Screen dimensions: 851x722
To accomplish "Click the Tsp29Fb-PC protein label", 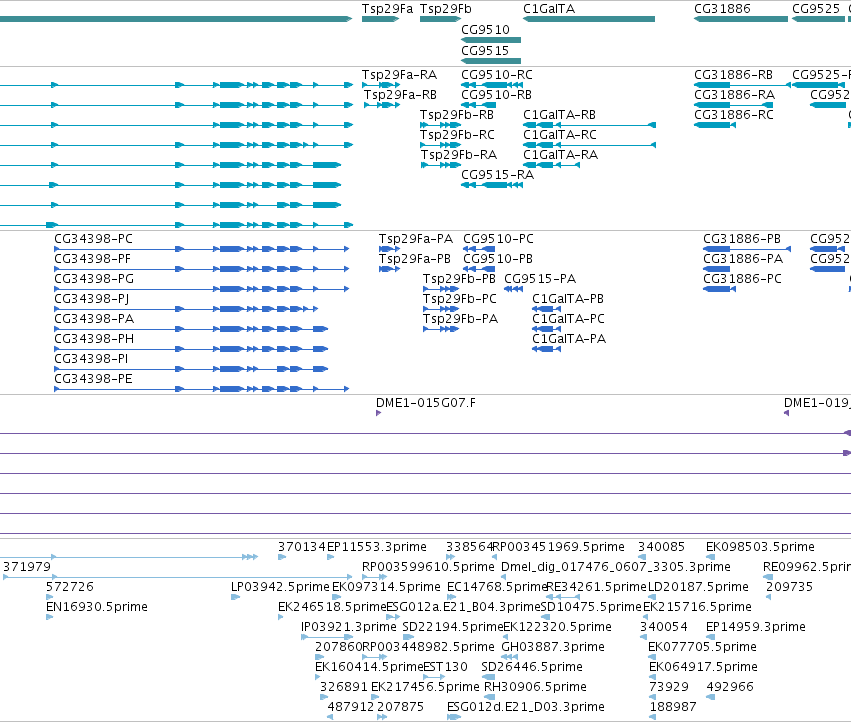I will pos(460,300).
